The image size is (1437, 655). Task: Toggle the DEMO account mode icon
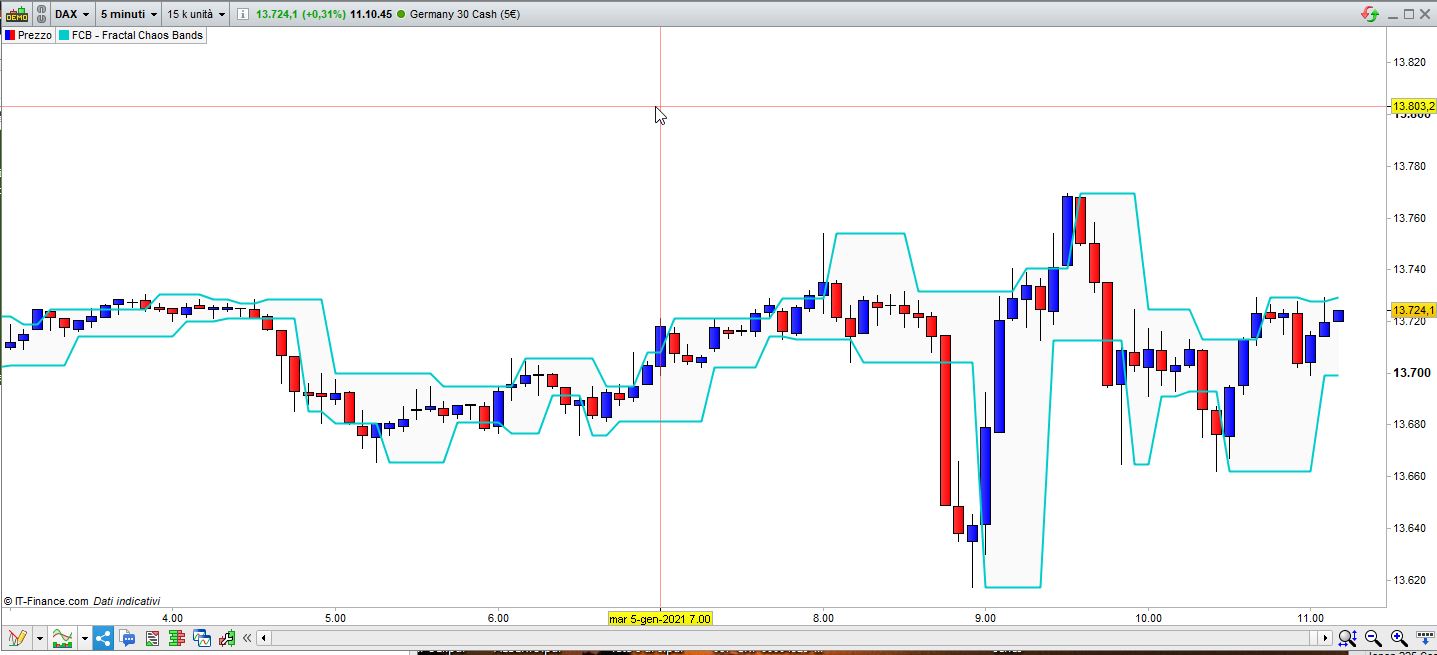click(17, 14)
